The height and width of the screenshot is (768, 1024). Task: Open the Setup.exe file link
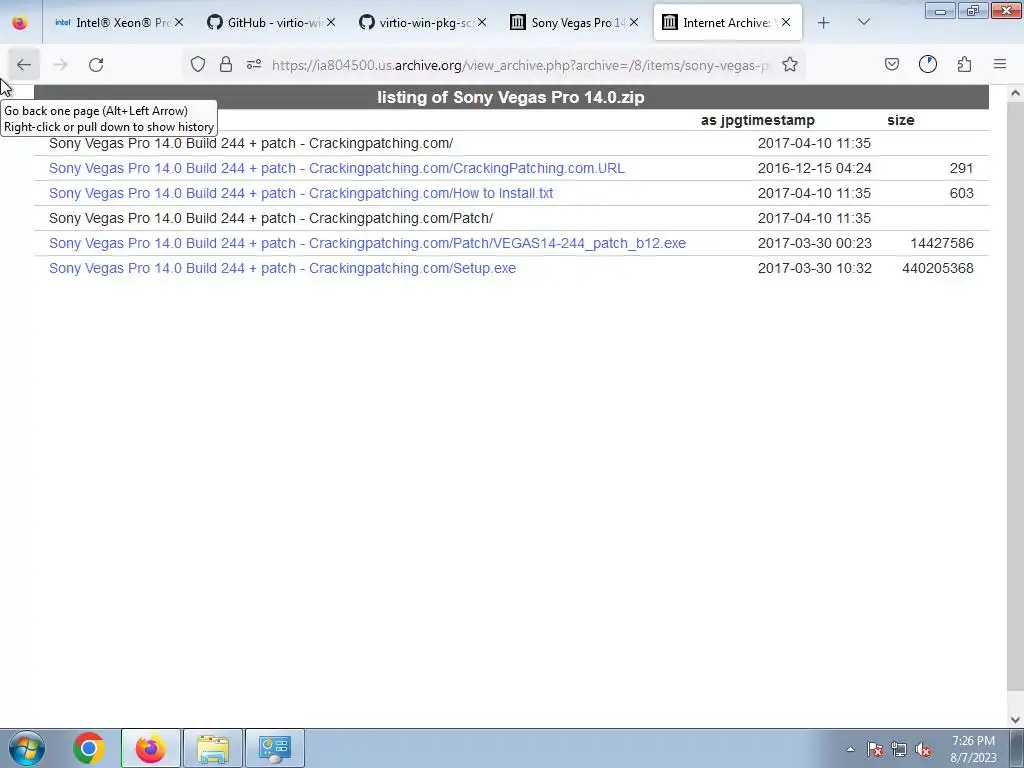click(x=282, y=268)
